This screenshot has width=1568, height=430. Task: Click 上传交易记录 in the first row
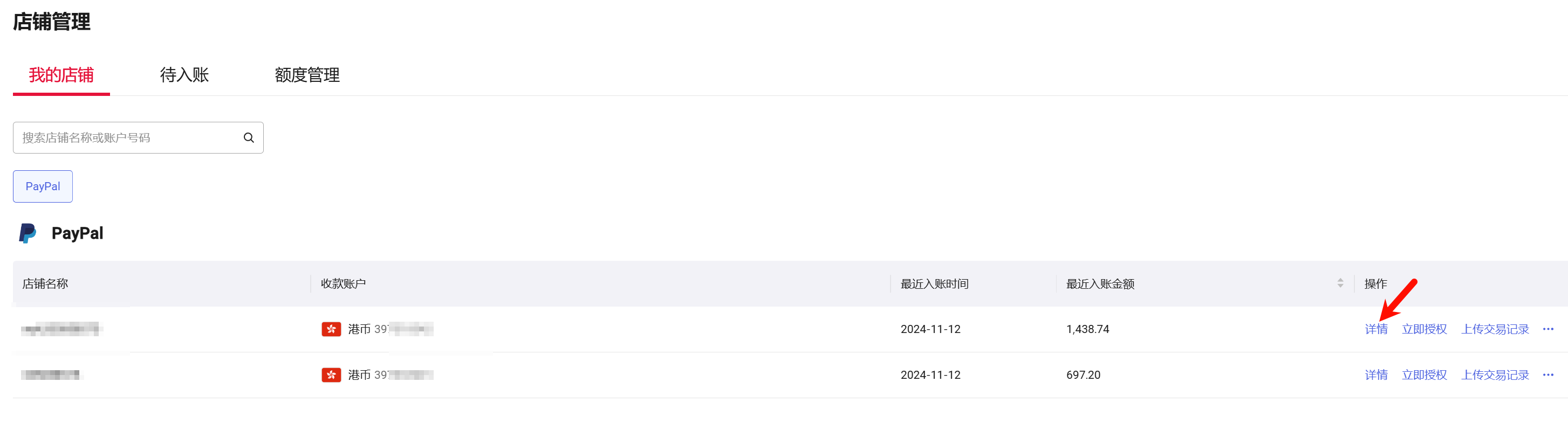click(x=1494, y=329)
